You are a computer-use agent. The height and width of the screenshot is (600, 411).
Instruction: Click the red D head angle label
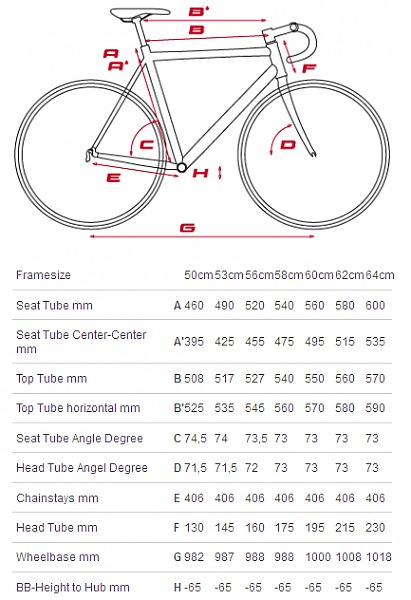coord(288,145)
